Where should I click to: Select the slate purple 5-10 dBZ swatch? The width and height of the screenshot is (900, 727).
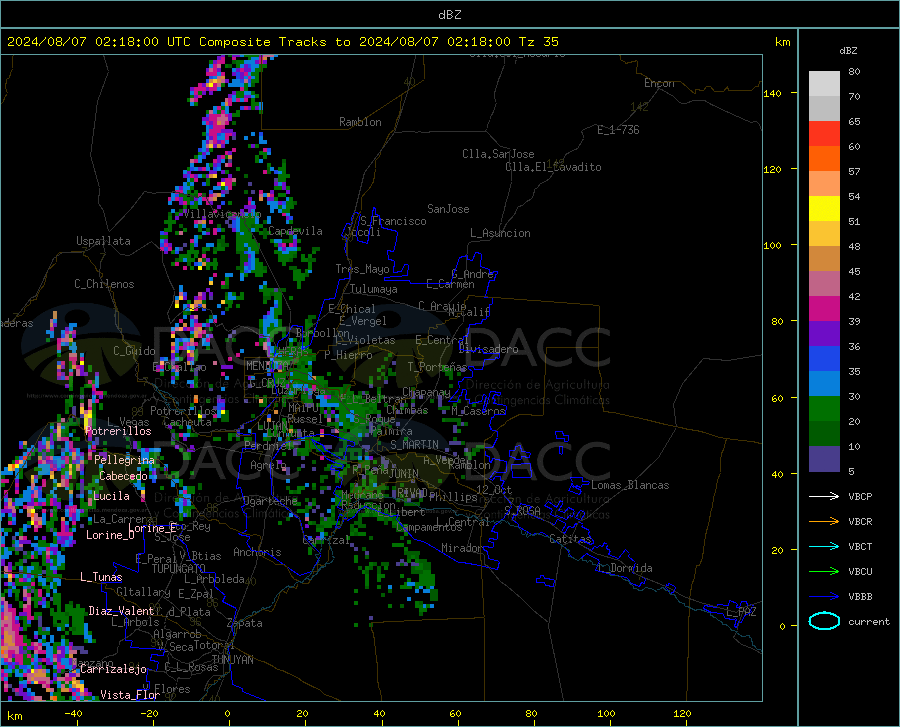(x=824, y=458)
